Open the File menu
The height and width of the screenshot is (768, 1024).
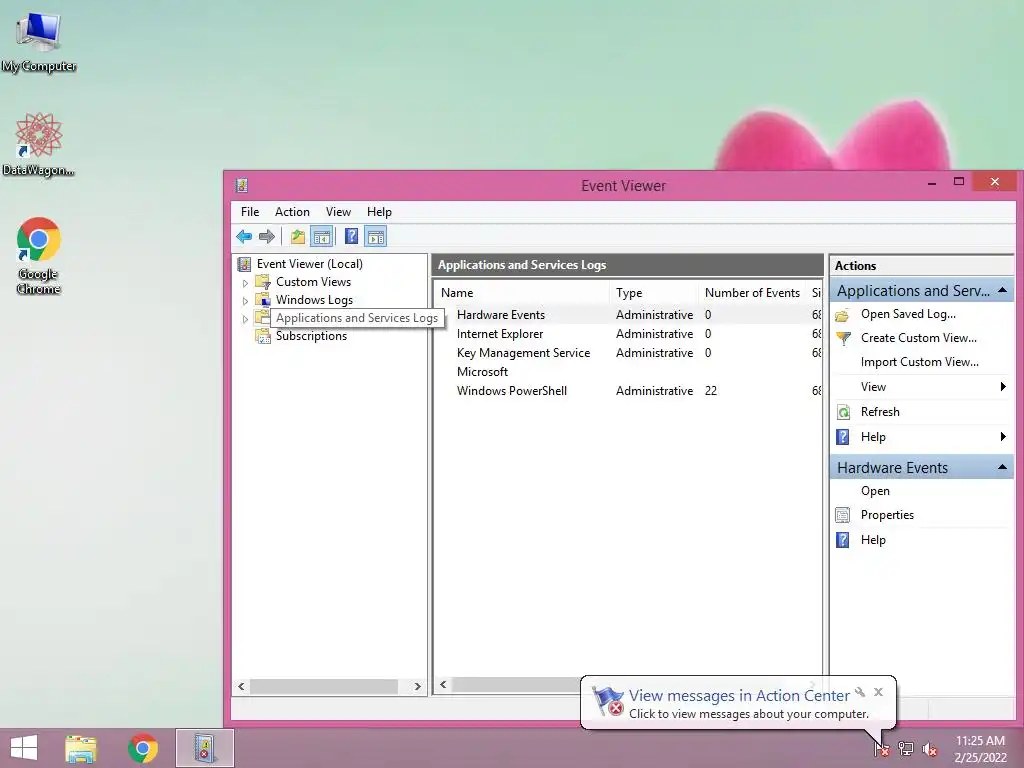(249, 212)
